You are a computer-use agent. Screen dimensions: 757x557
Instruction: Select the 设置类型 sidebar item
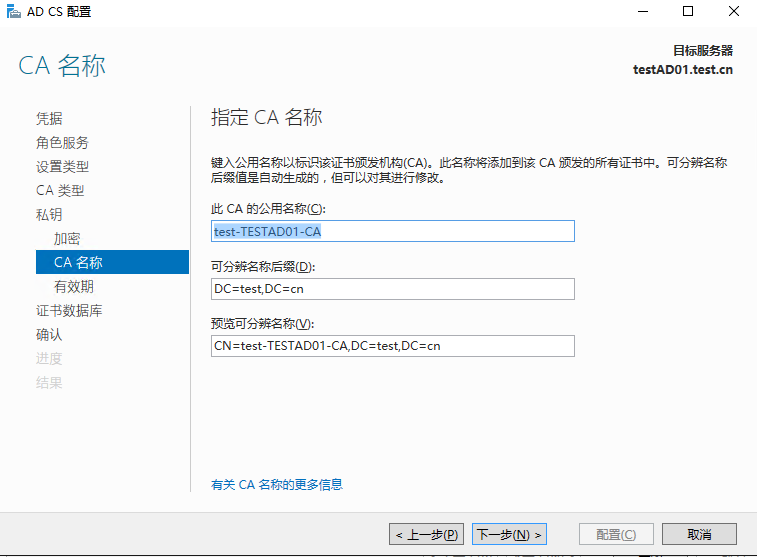coord(62,167)
